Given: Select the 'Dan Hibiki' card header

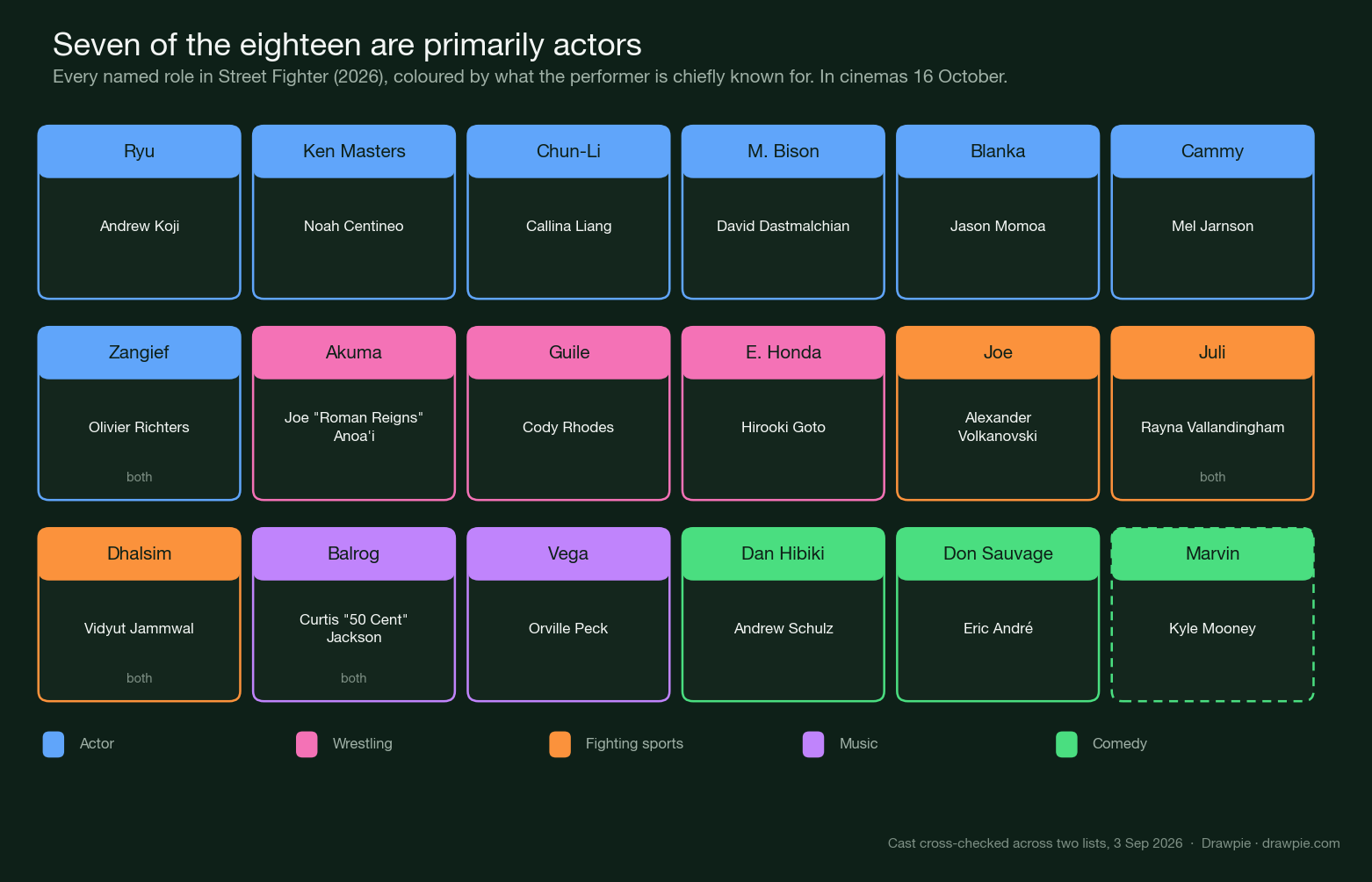Looking at the screenshot, I should [x=783, y=553].
